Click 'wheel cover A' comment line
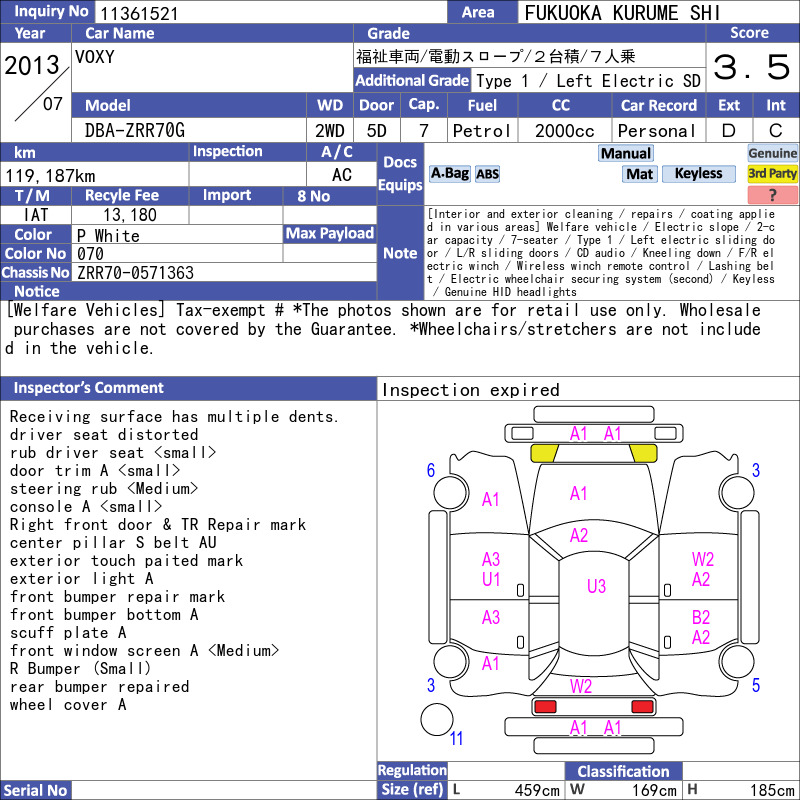Screen dimensions: 800x800 click(68, 705)
